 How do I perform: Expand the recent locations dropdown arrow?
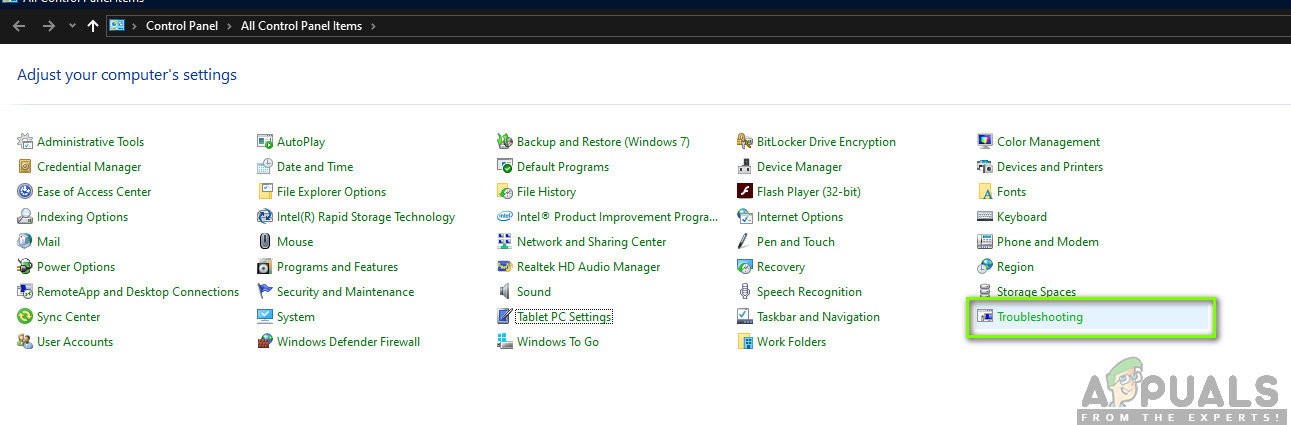72,26
